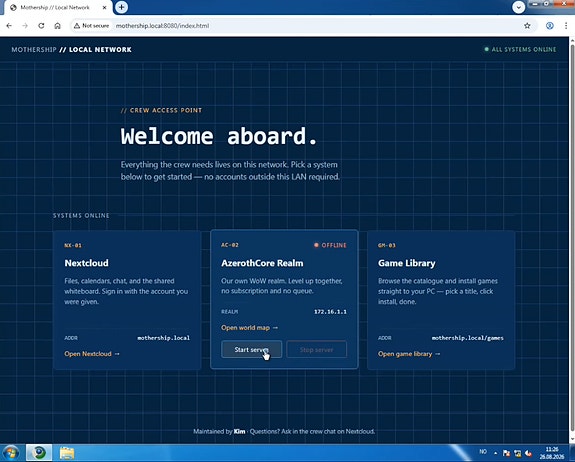Viewport: 575px width, 462px height.
Task: Open the Chrome profile avatar icon
Action: 549,26
